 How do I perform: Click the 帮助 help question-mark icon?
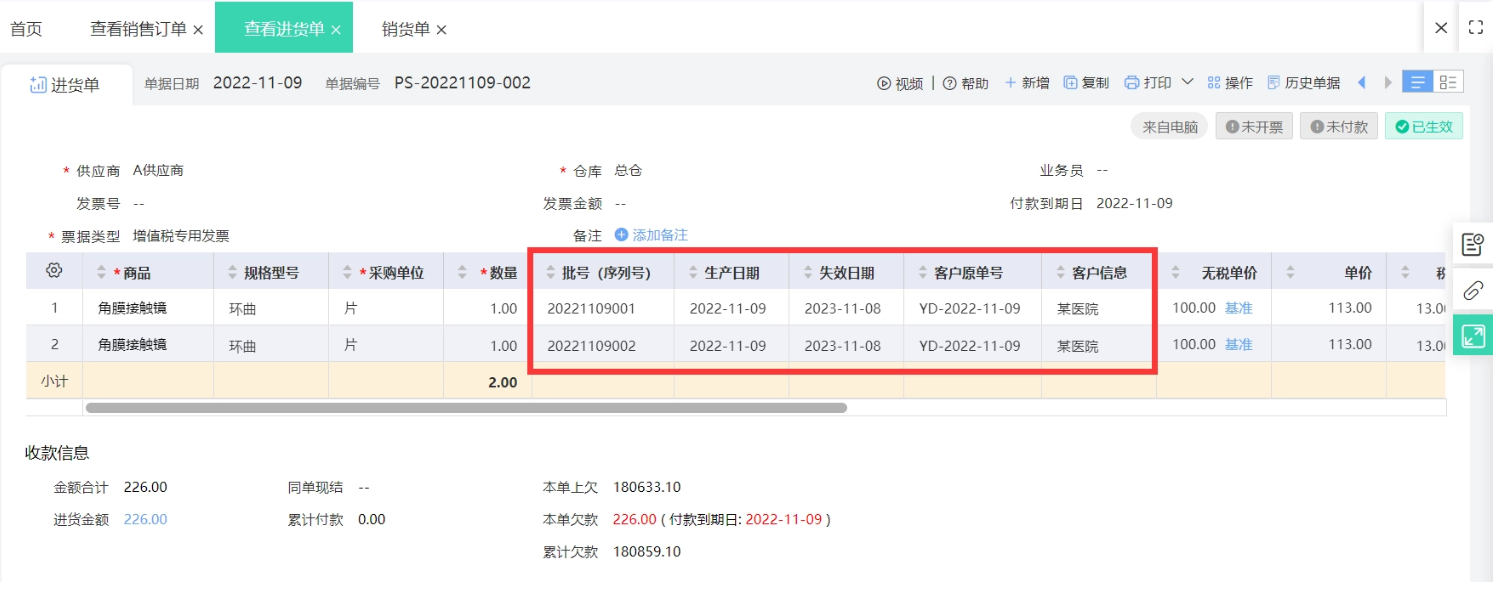coord(950,84)
